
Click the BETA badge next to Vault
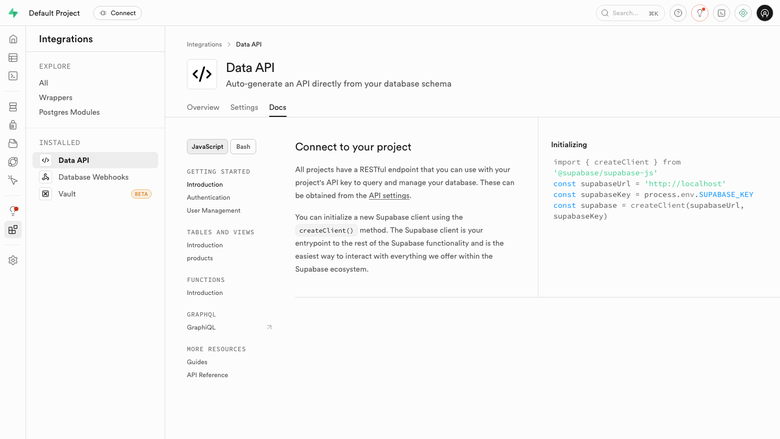141,194
